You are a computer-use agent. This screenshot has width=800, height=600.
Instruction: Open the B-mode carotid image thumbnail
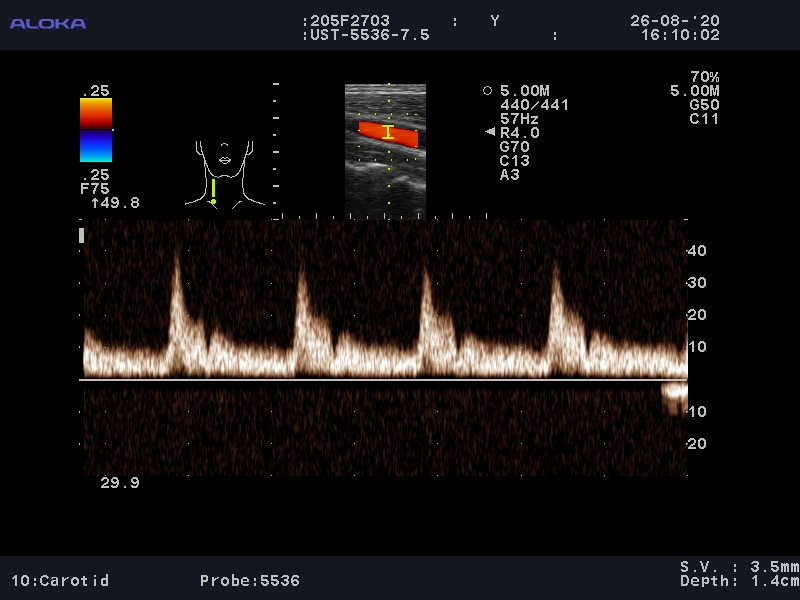385,150
